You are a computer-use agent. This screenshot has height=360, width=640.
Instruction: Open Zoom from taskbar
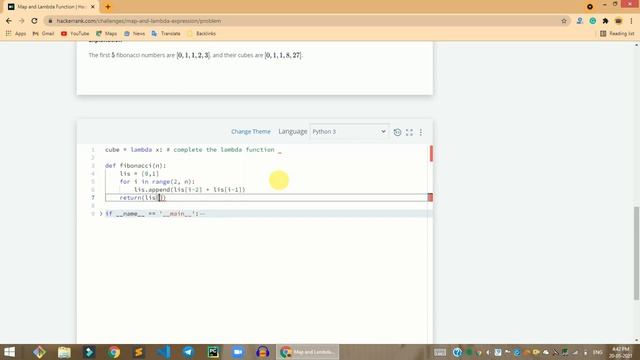(x=238, y=352)
